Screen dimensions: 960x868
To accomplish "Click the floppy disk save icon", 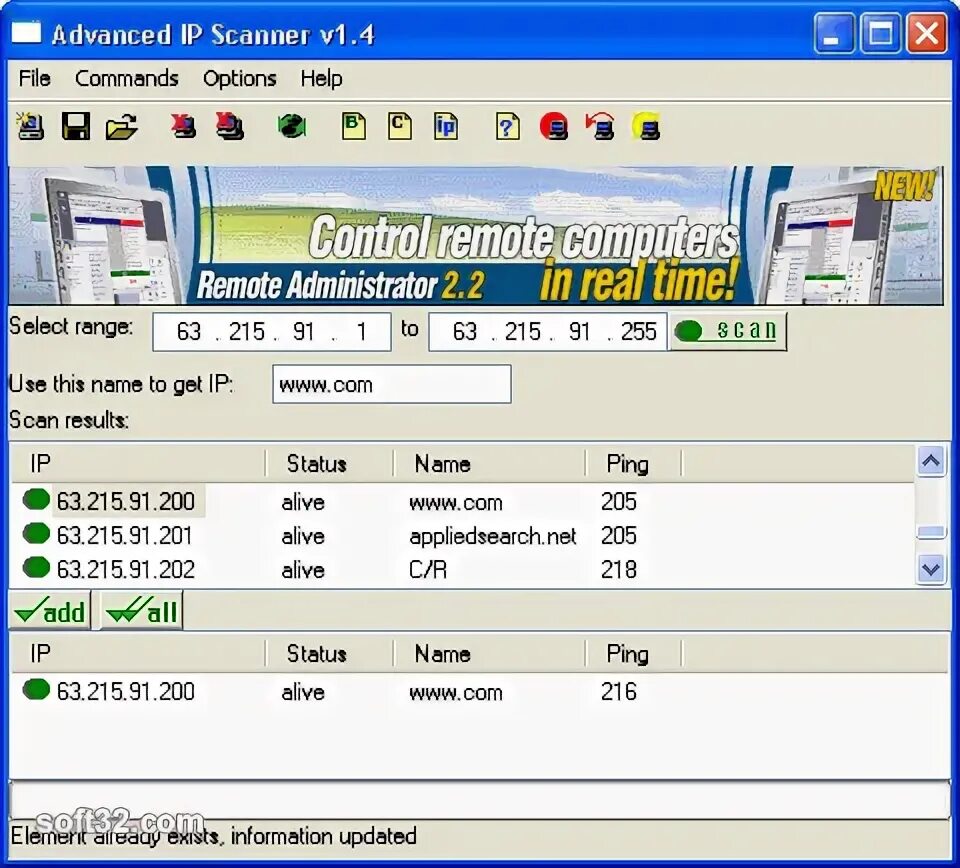I will tap(76, 126).
